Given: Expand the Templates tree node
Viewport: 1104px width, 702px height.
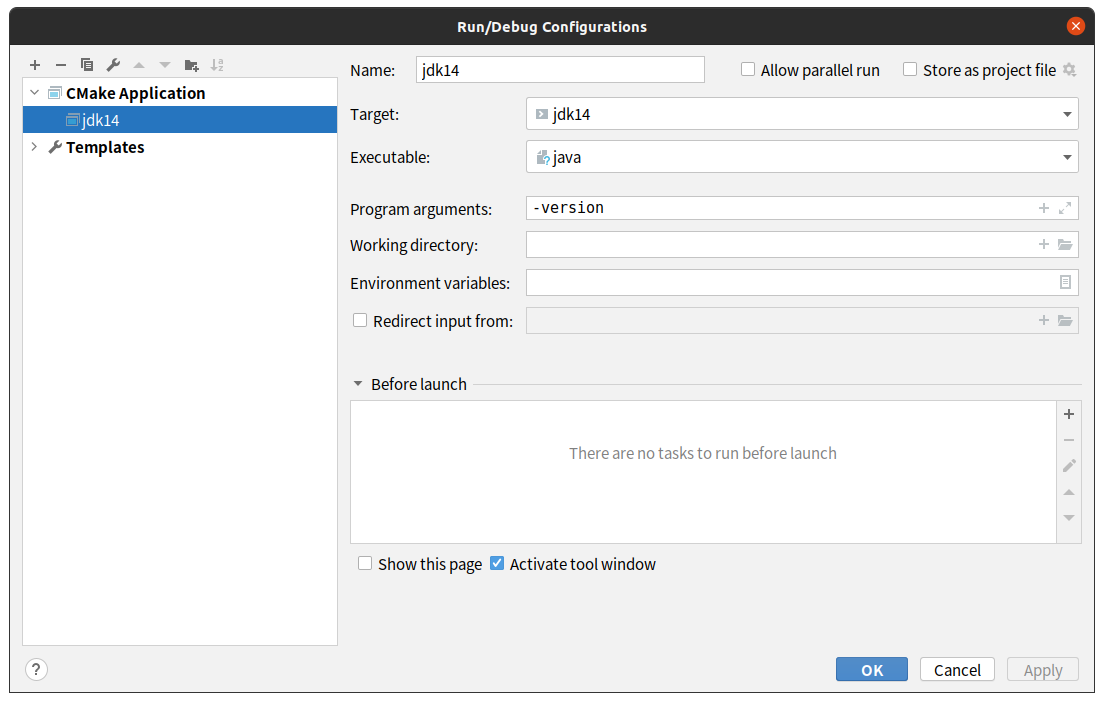Looking at the screenshot, I should pos(34,147).
